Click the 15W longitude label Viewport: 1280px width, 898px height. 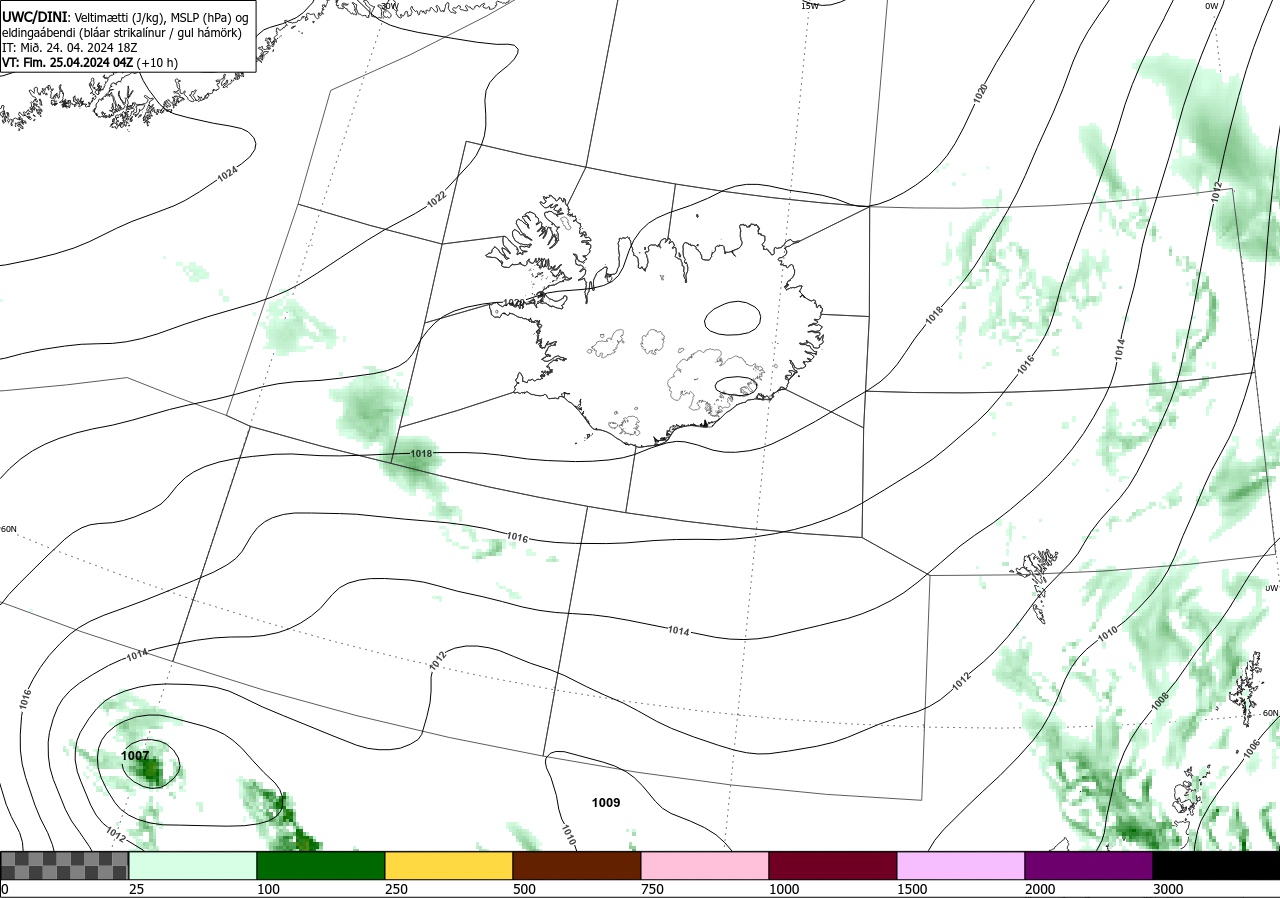810,6
